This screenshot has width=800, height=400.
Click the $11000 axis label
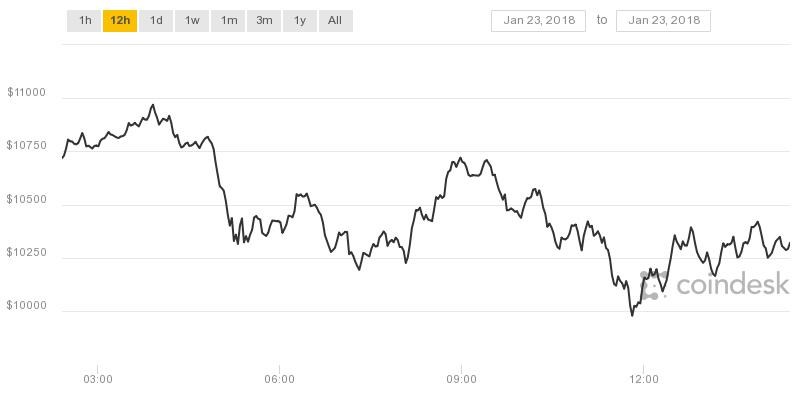click(26, 93)
